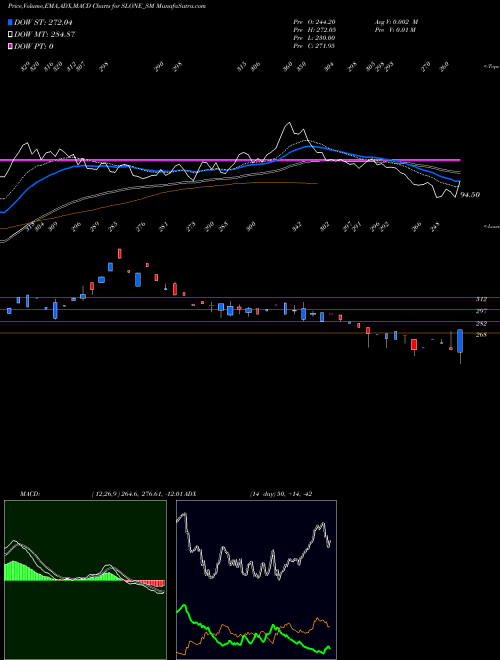
Task: Click the 'MACD:' panel heading
Action: click(x=30, y=494)
